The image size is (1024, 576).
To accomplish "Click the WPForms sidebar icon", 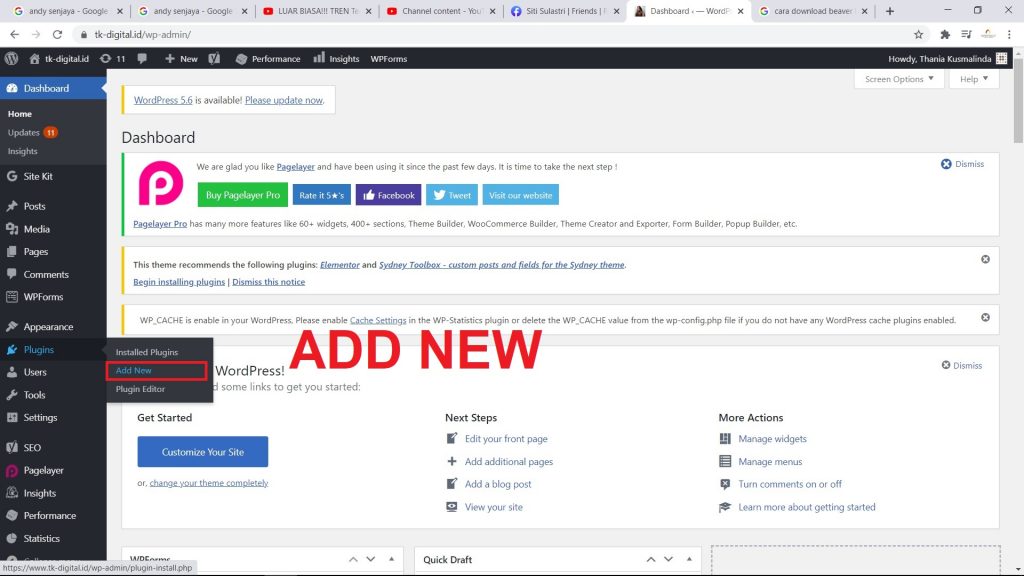I will tap(14, 296).
